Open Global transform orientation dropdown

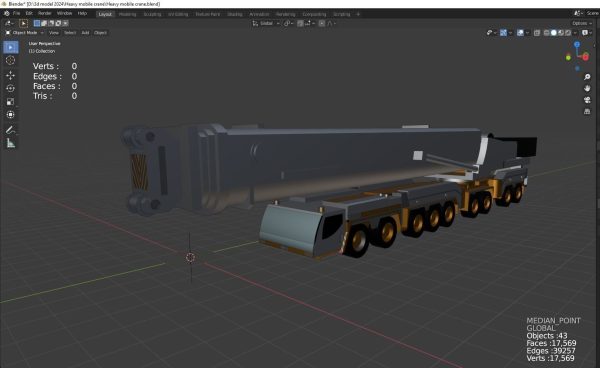click(266, 23)
